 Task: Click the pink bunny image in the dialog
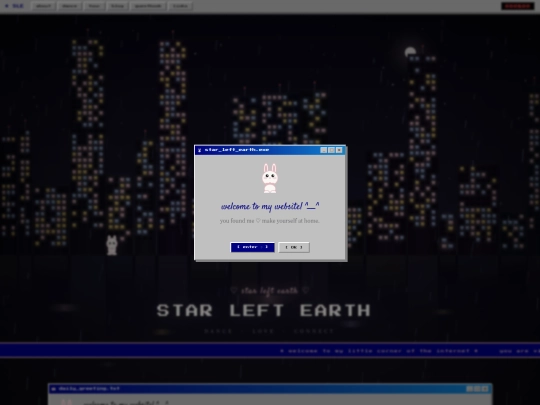[270, 178]
